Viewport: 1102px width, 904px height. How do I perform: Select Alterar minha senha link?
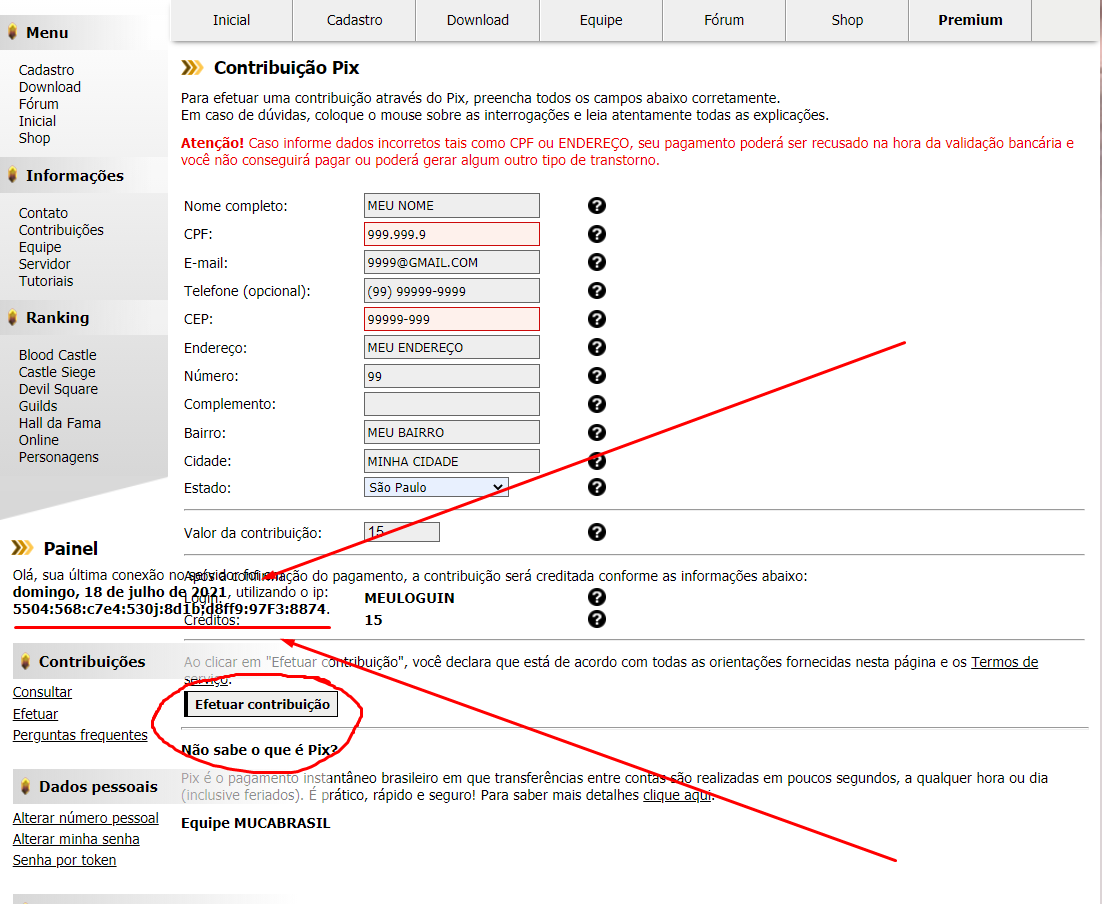click(76, 839)
